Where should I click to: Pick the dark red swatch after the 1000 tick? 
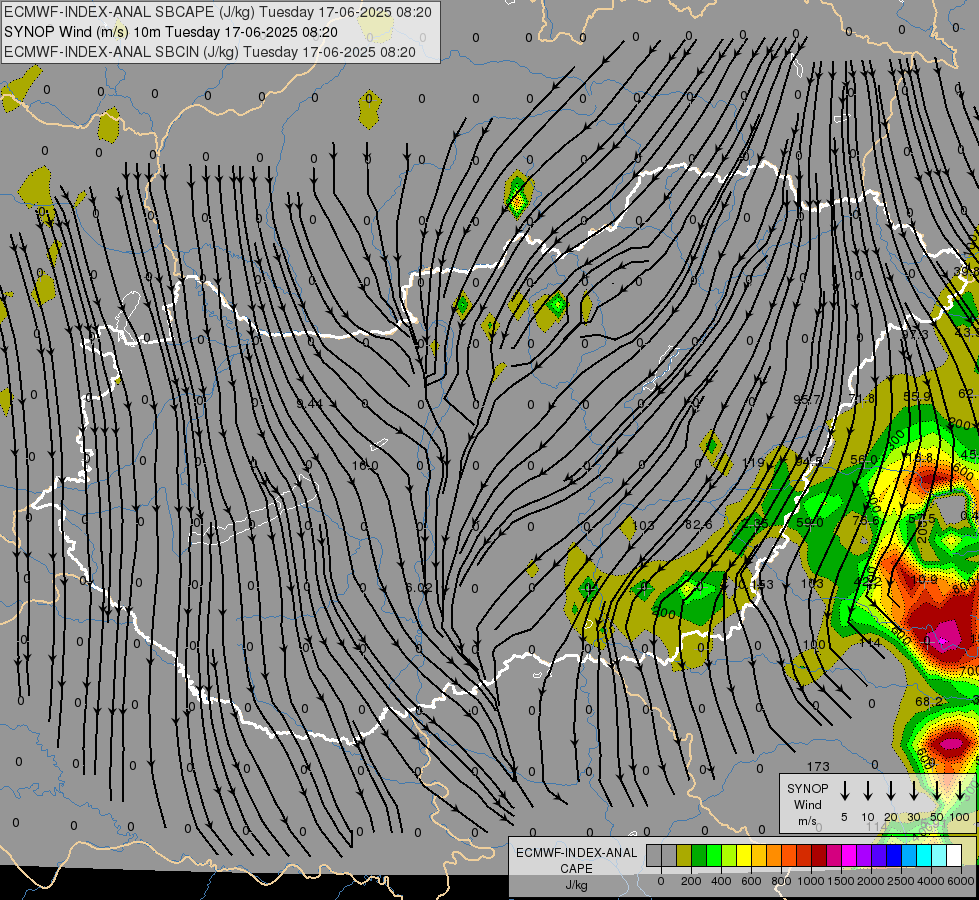[x=820, y=855]
